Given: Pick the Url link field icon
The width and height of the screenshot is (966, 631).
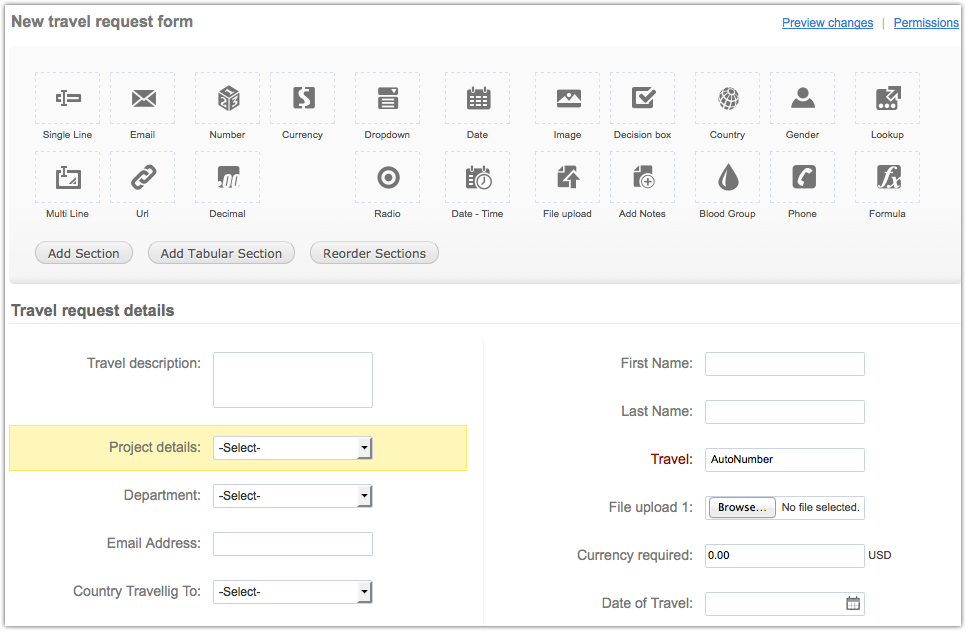Looking at the screenshot, I should pyautogui.click(x=142, y=177).
